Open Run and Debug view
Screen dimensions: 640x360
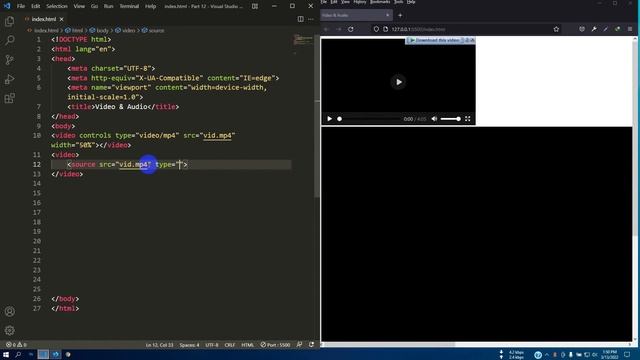tap(9, 79)
